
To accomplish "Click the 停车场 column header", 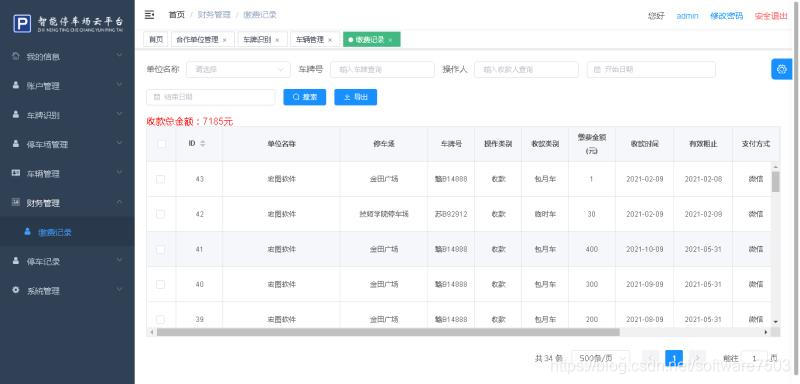I will 384,144.
